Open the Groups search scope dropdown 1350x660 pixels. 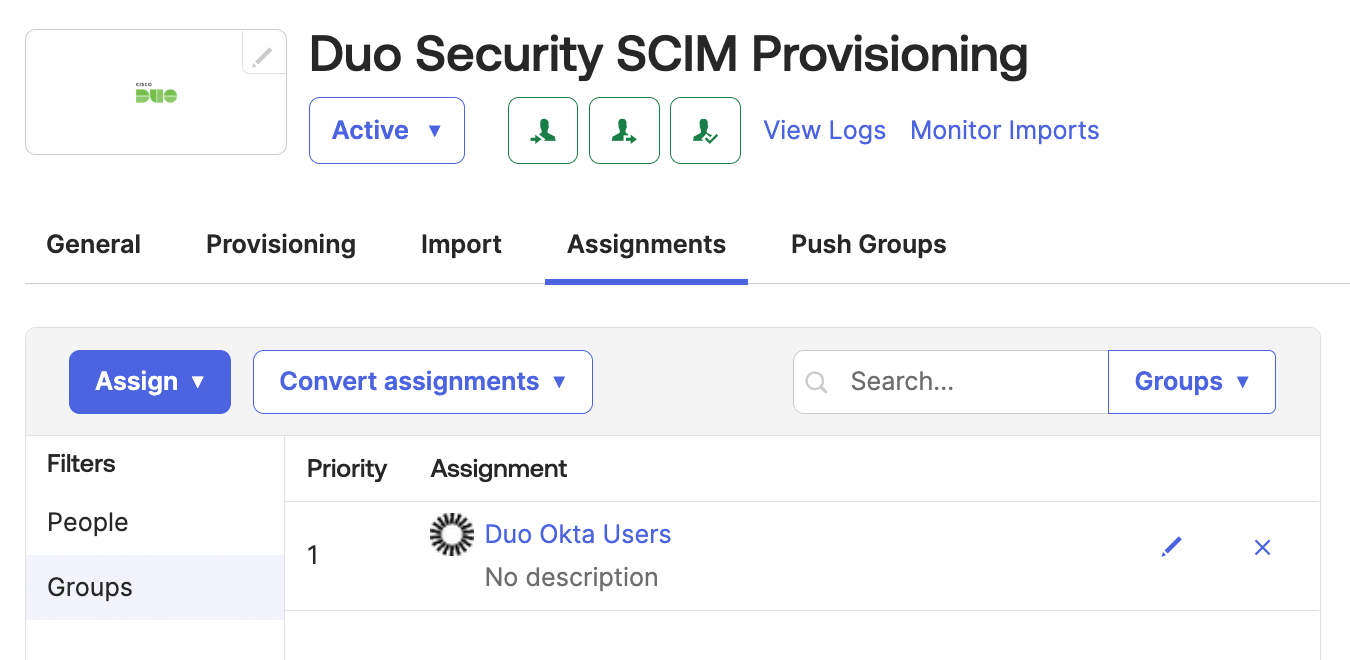1191,381
